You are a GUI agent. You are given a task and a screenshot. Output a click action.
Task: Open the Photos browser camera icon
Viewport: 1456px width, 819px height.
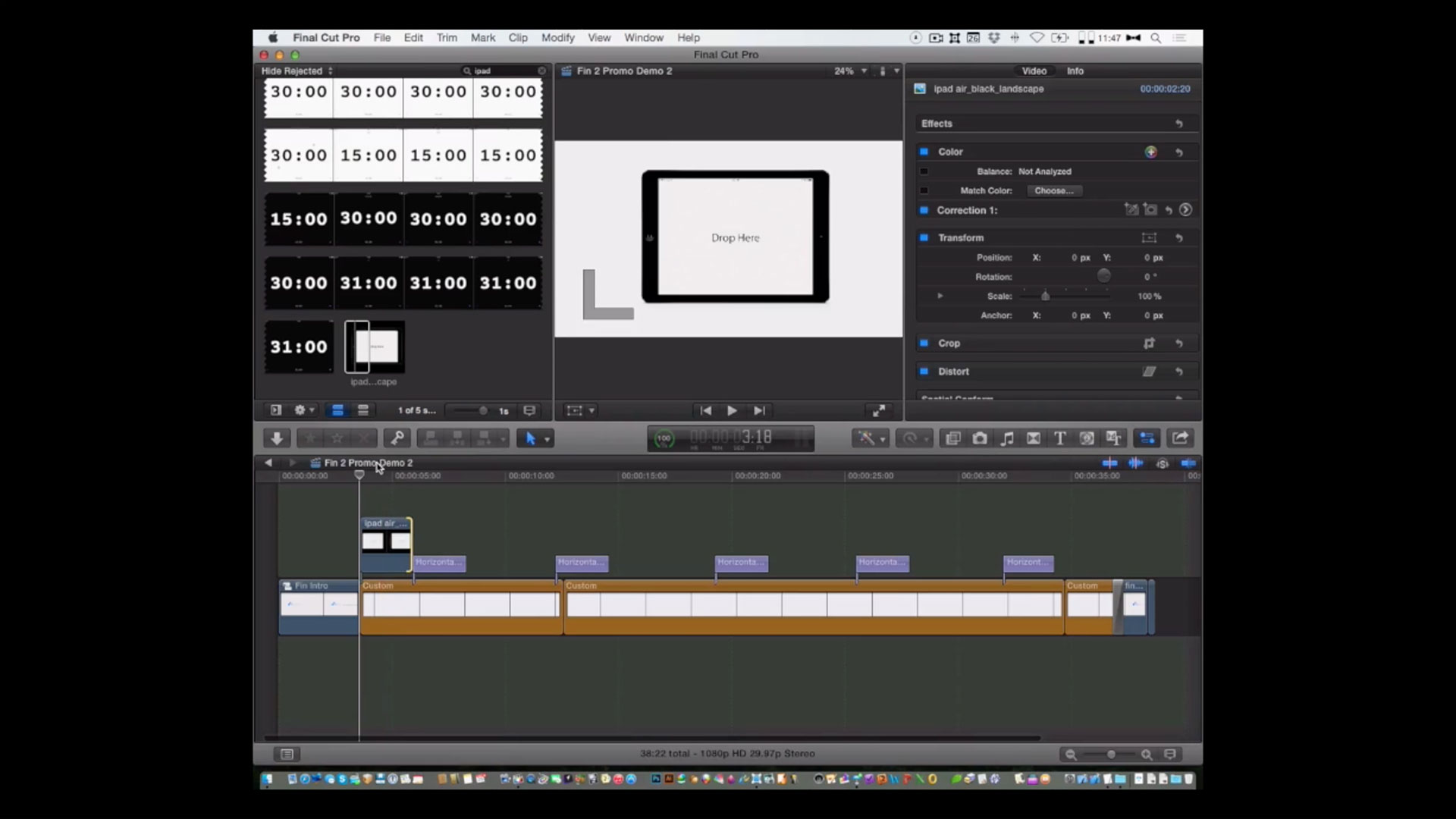[980, 438]
